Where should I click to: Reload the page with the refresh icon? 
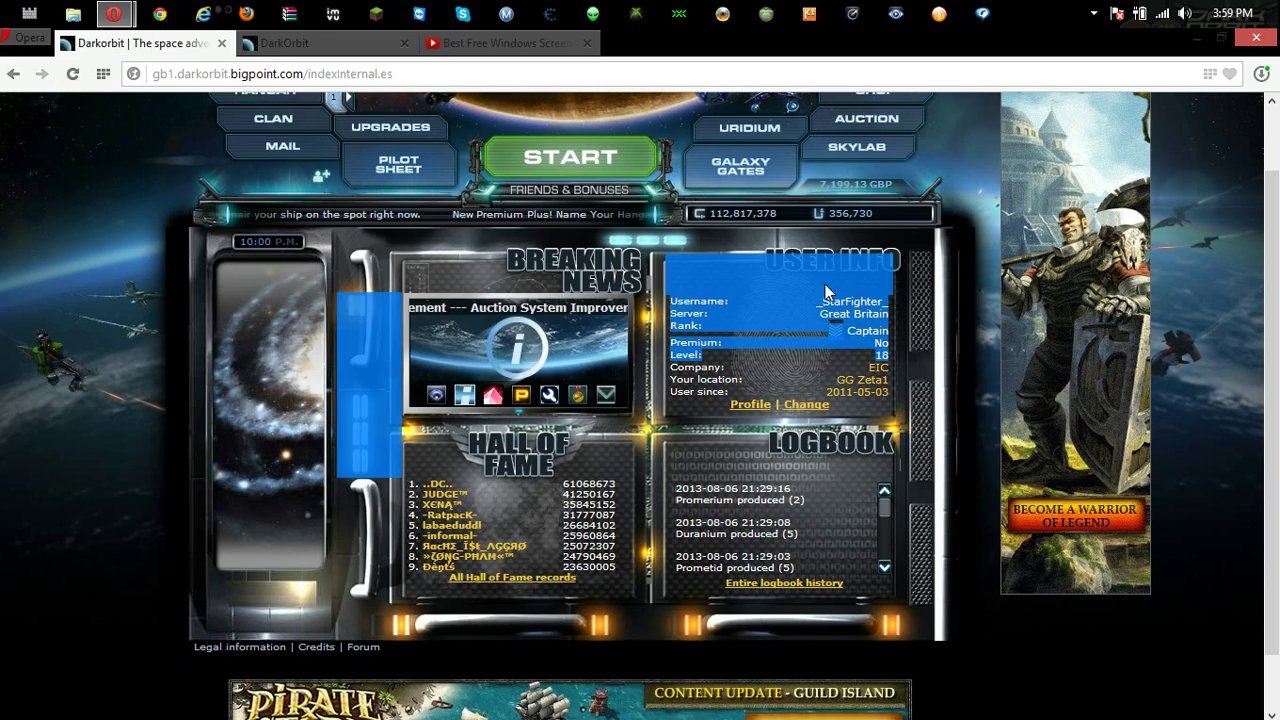[72, 74]
